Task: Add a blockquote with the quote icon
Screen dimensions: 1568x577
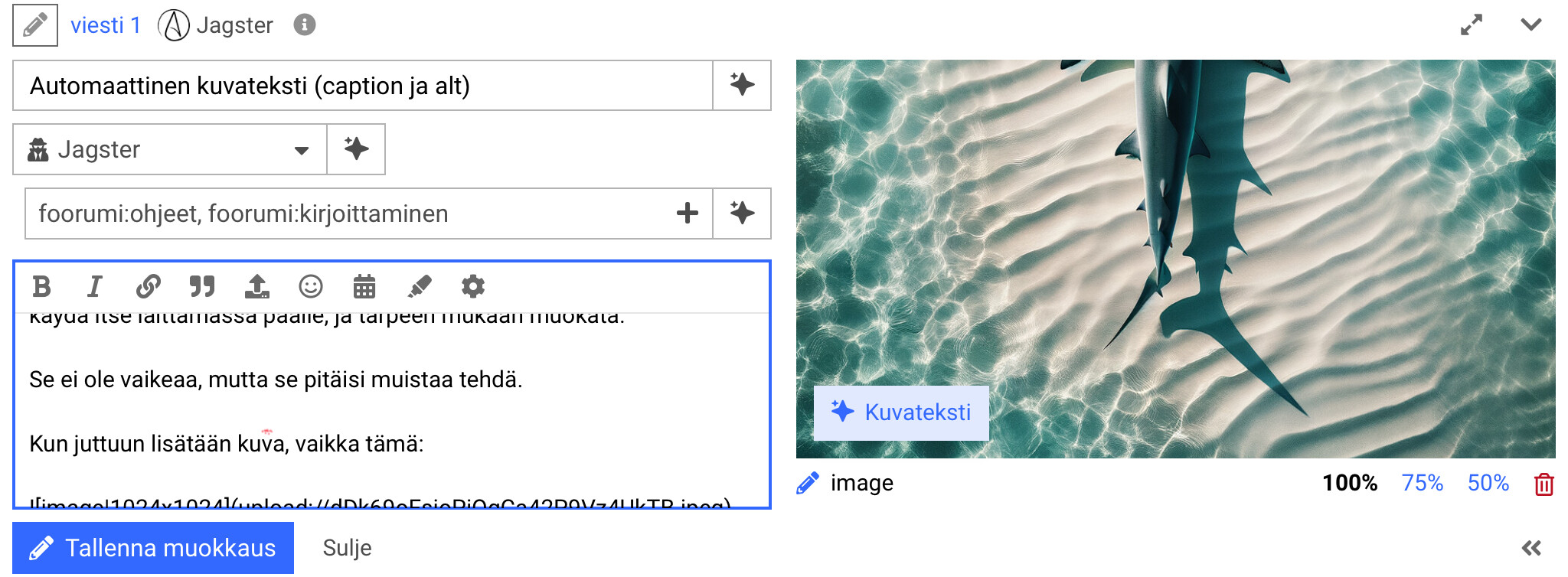Action: point(202,287)
